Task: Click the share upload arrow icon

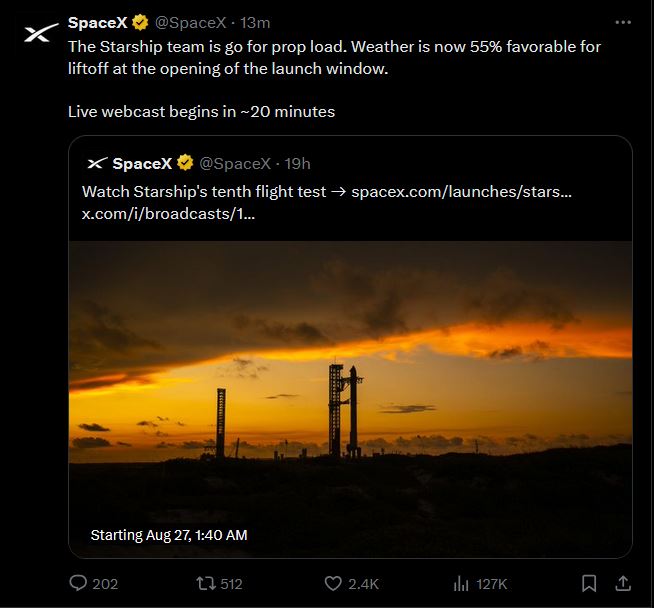Action: coord(622,583)
